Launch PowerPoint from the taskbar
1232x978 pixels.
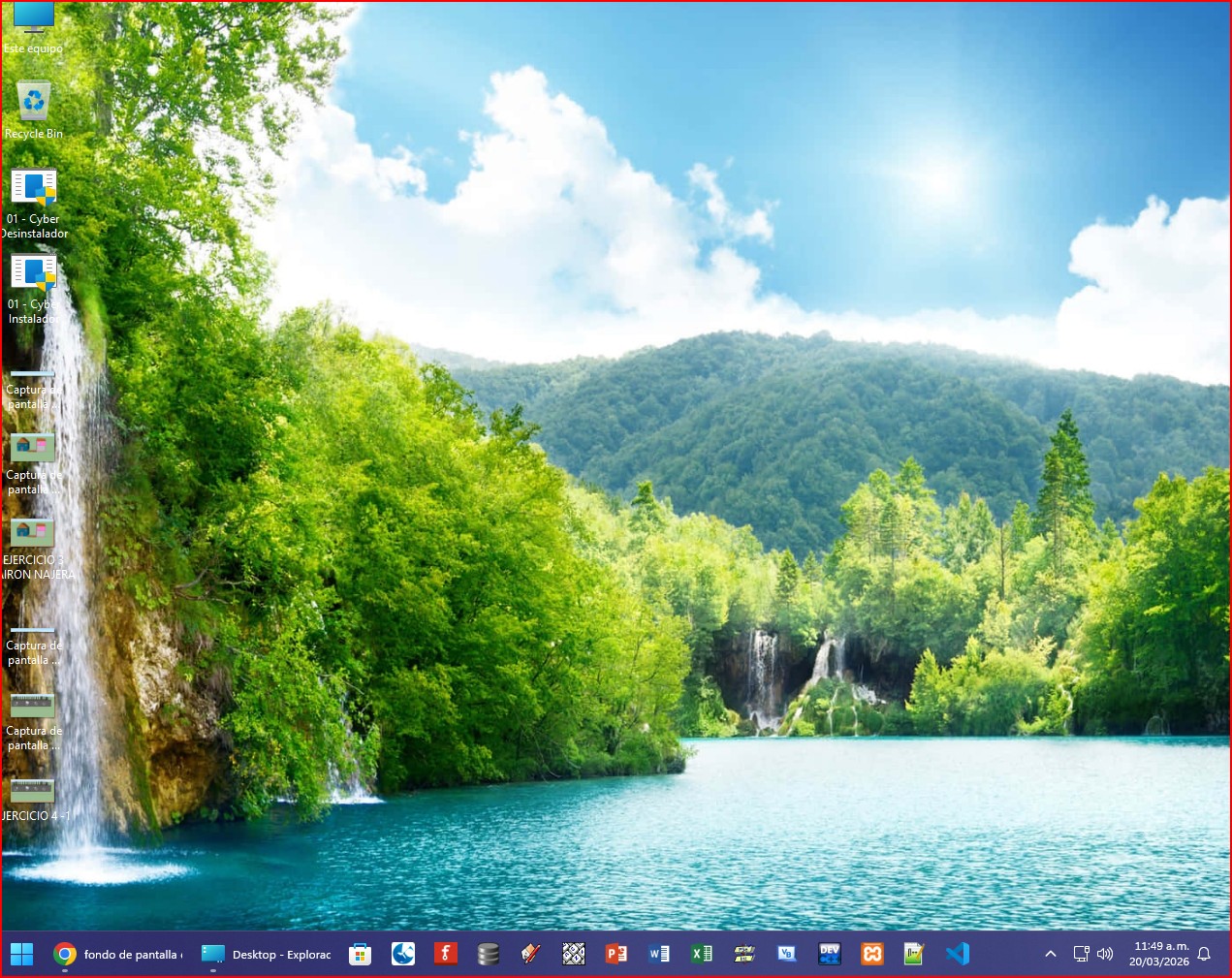(x=616, y=954)
